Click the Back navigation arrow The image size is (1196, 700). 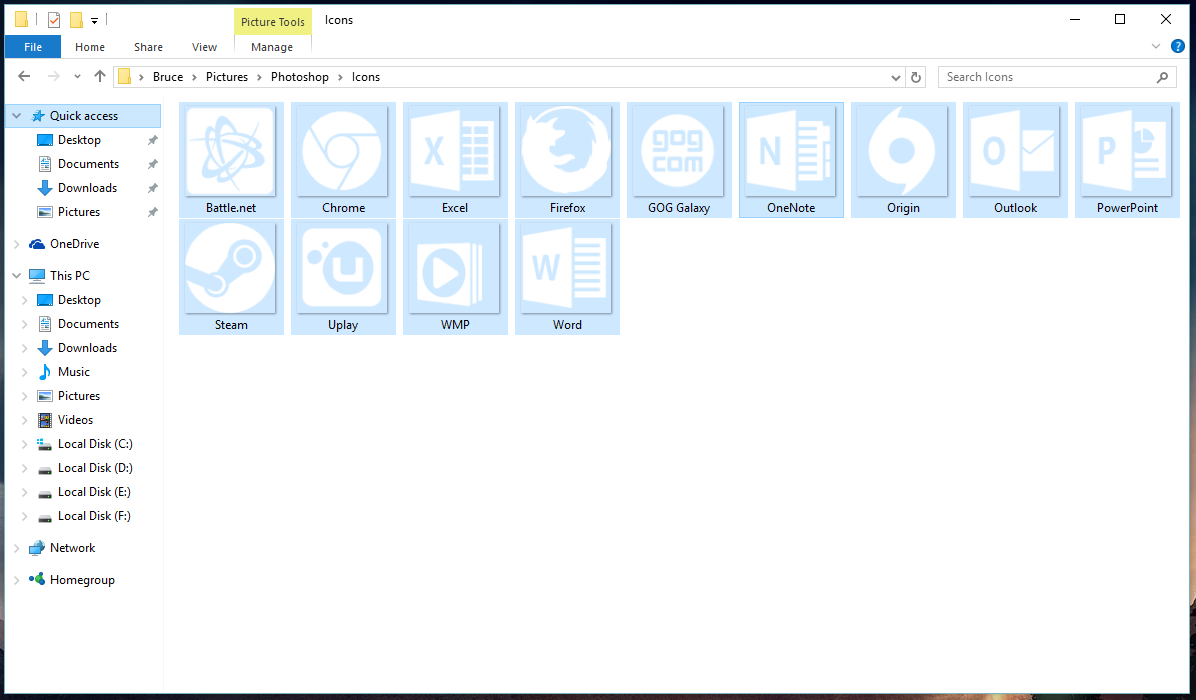24,76
